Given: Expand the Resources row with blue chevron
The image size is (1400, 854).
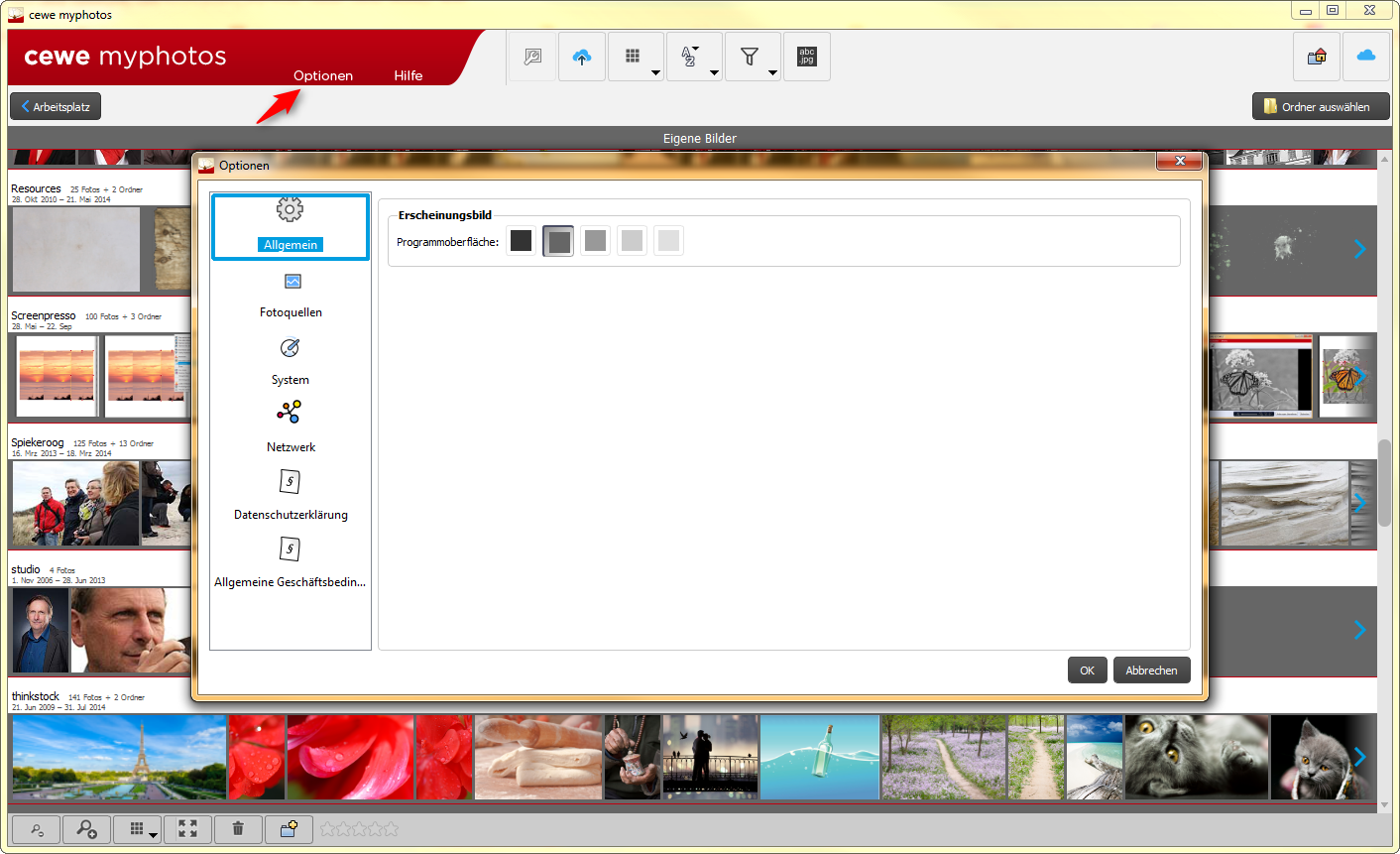Looking at the screenshot, I should point(1359,249).
